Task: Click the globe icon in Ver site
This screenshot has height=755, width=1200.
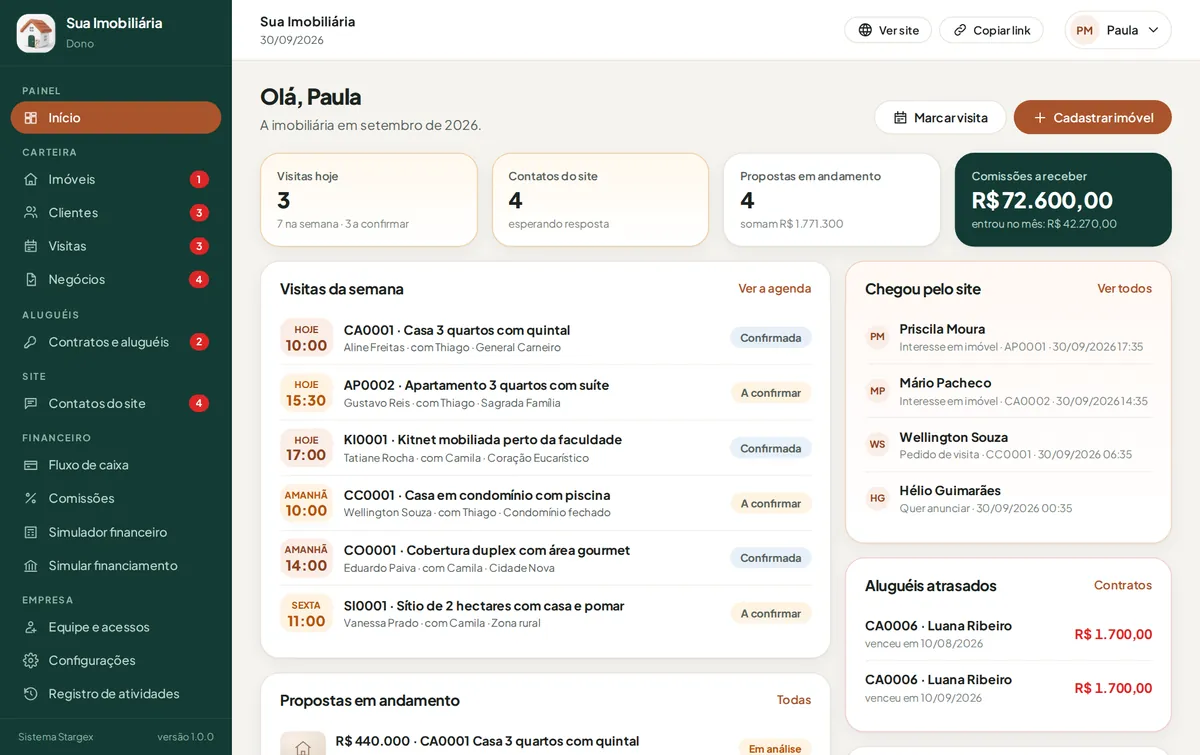Action: [x=865, y=30]
